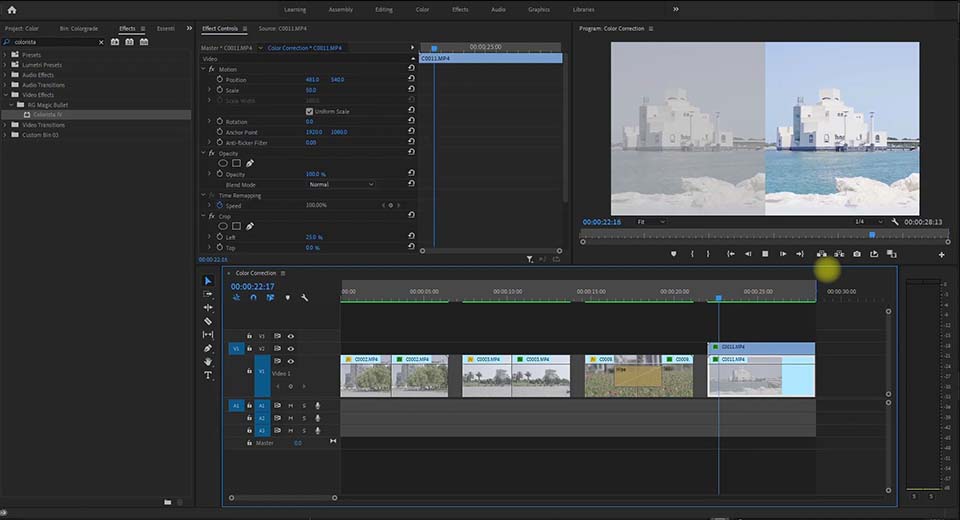Export frame with camera icon
Image resolution: width=960 pixels, height=520 pixels.
tap(857, 254)
